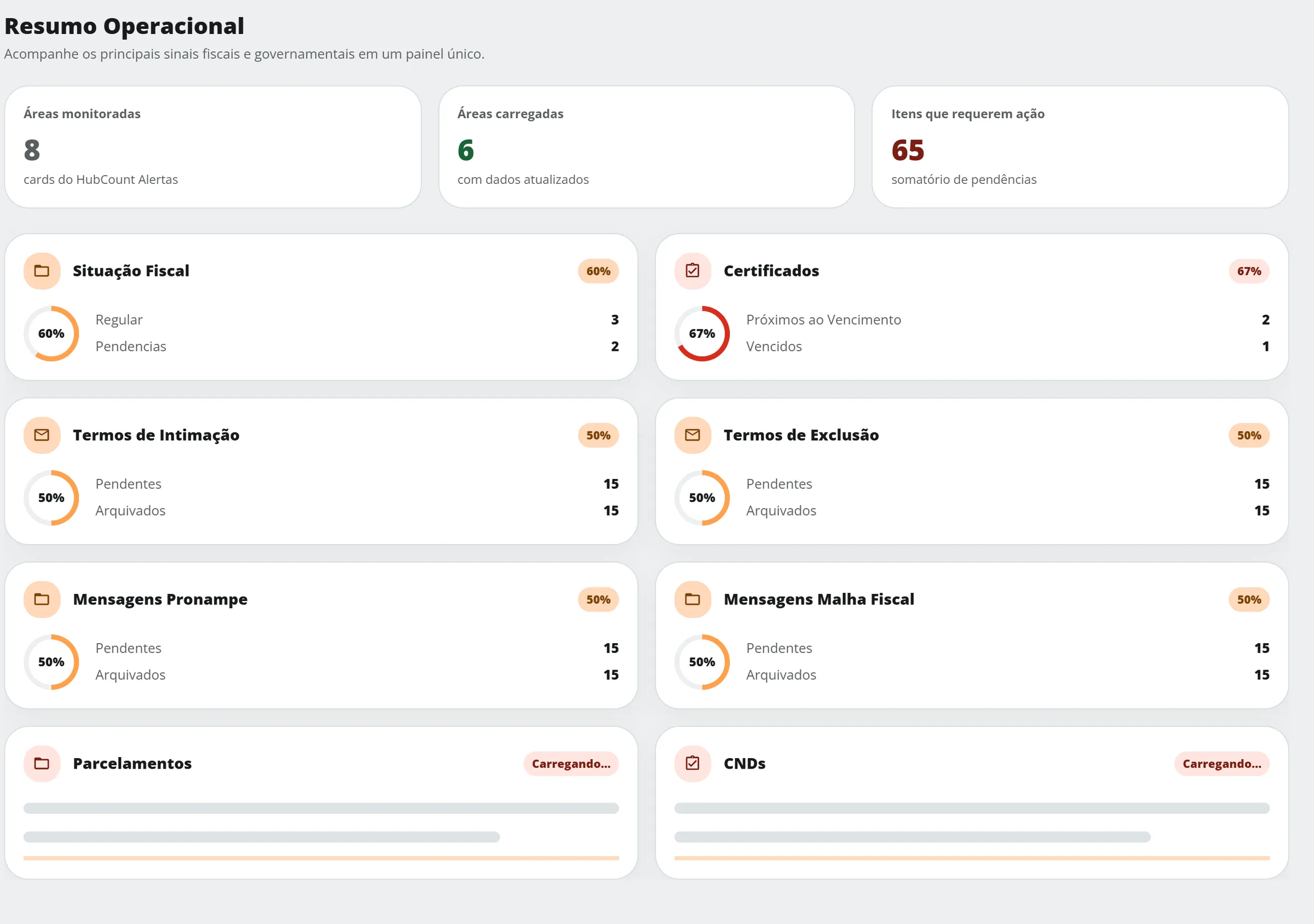This screenshot has height=924, width=1314.
Task: Click the 50% ring in Termos de Exclusão
Action: (702, 498)
